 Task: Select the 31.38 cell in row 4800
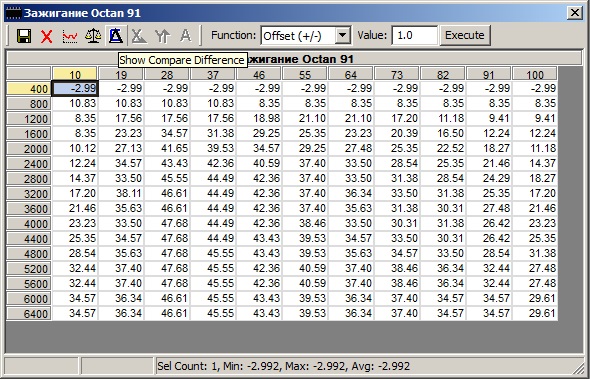click(534, 253)
